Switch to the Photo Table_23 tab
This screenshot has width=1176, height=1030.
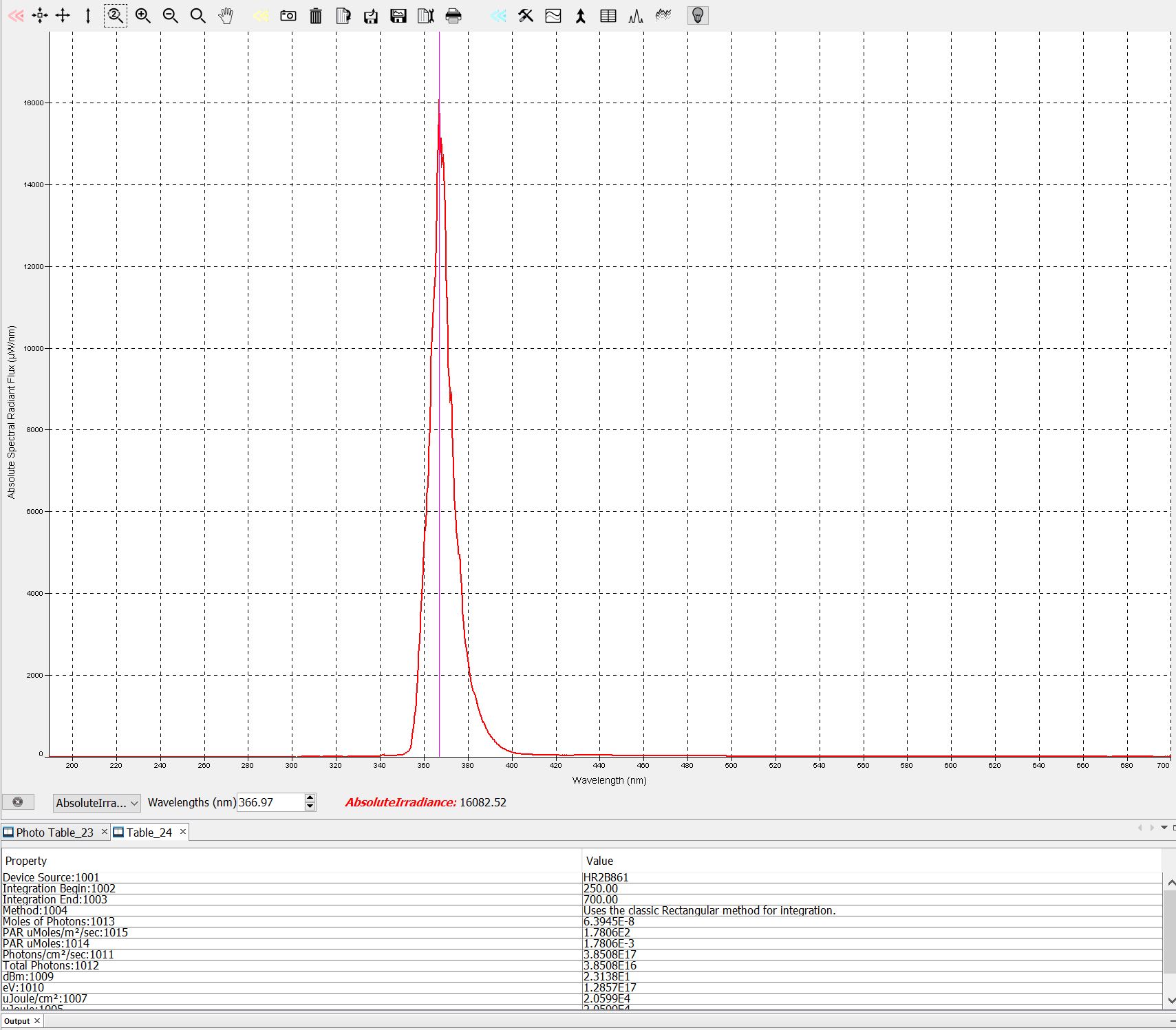(54, 833)
